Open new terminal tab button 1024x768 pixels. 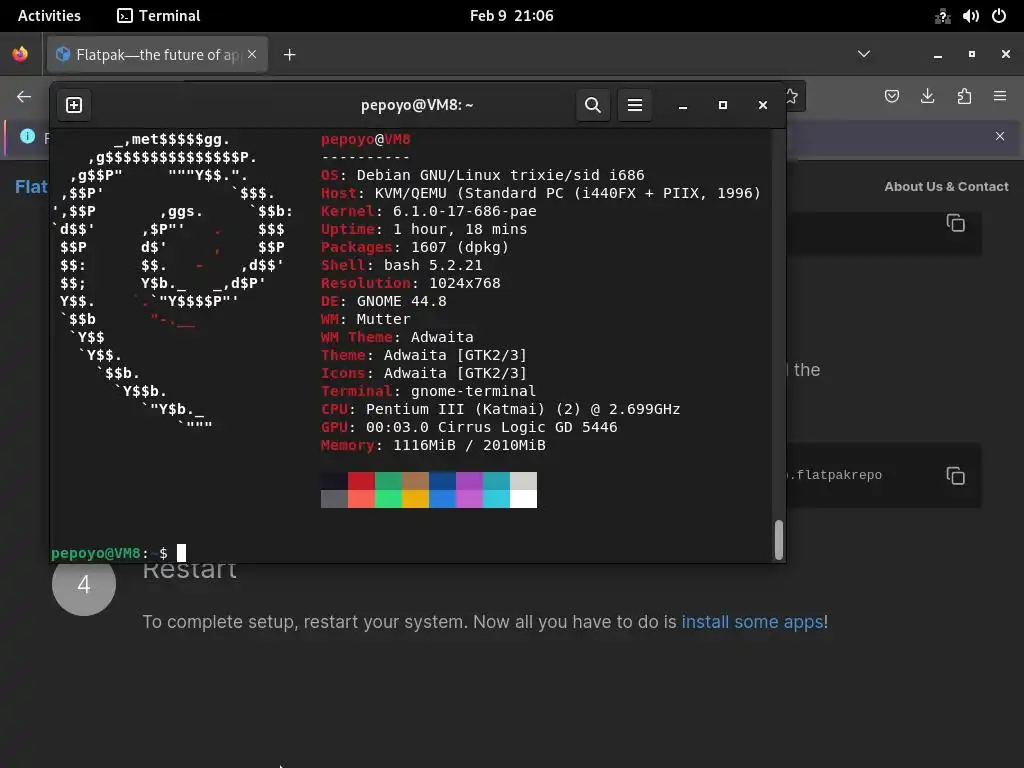pyautogui.click(x=74, y=105)
